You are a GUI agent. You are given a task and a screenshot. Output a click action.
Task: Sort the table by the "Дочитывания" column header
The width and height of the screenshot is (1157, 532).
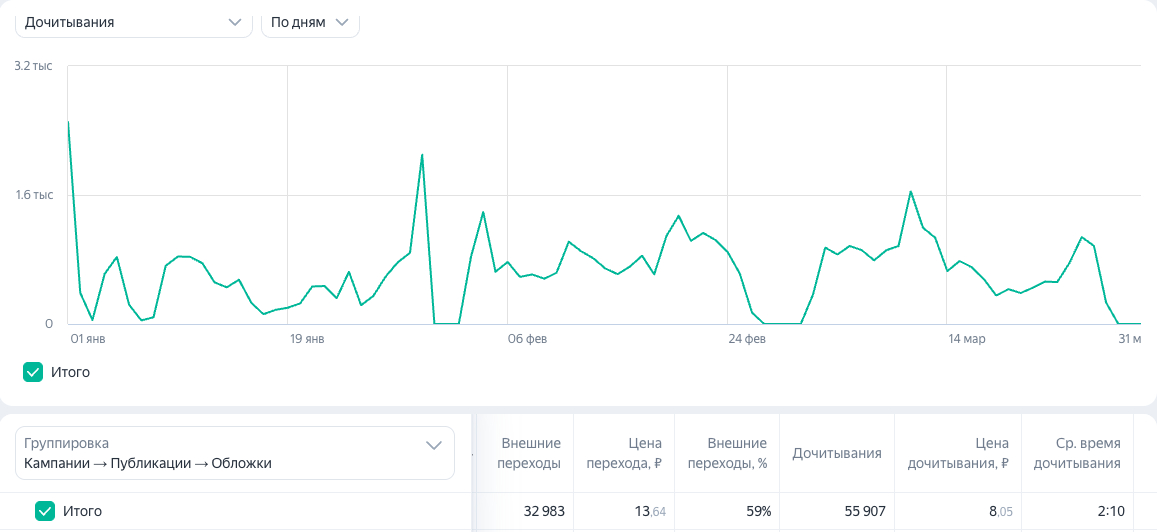(837, 453)
